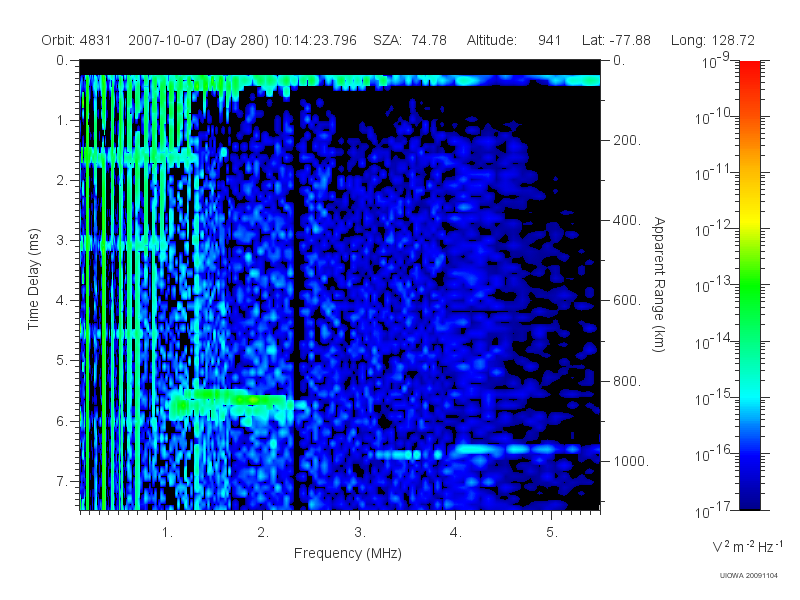Click the '800.' apparent range tick label

click(627, 381)
